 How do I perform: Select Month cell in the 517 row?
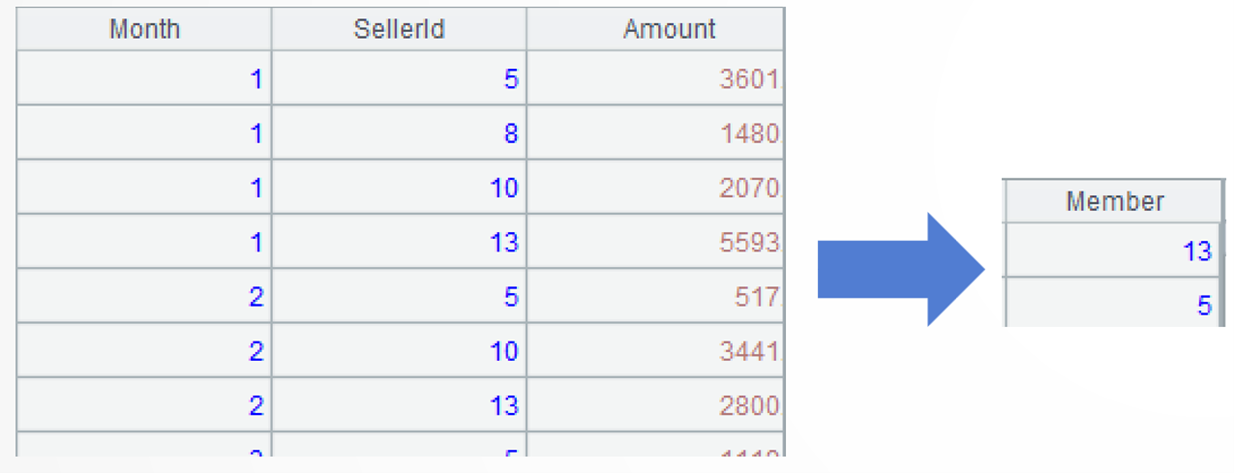[144, 297]
